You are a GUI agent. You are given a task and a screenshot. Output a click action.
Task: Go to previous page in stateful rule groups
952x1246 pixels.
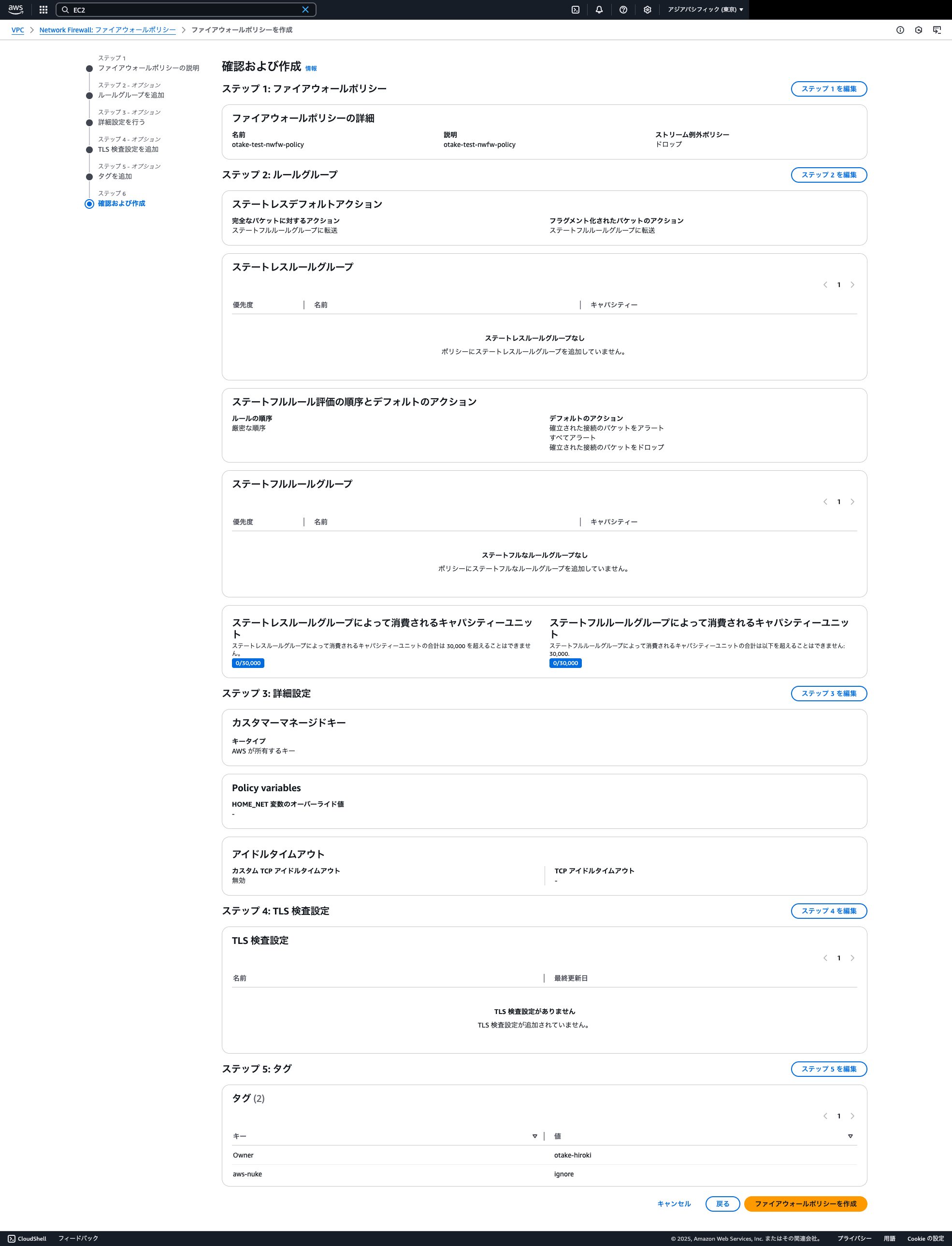pos(825,502)
